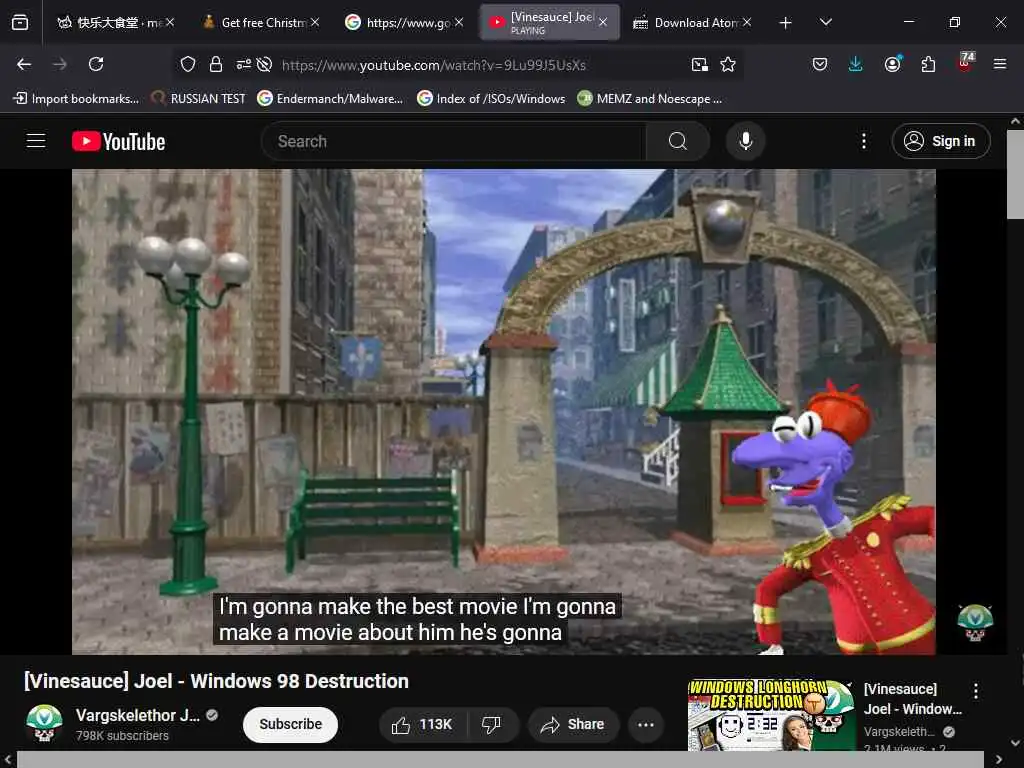Screen dimensions: 1024x768
Task: Open the tracking protection shield icon
Action: point(188,64)
